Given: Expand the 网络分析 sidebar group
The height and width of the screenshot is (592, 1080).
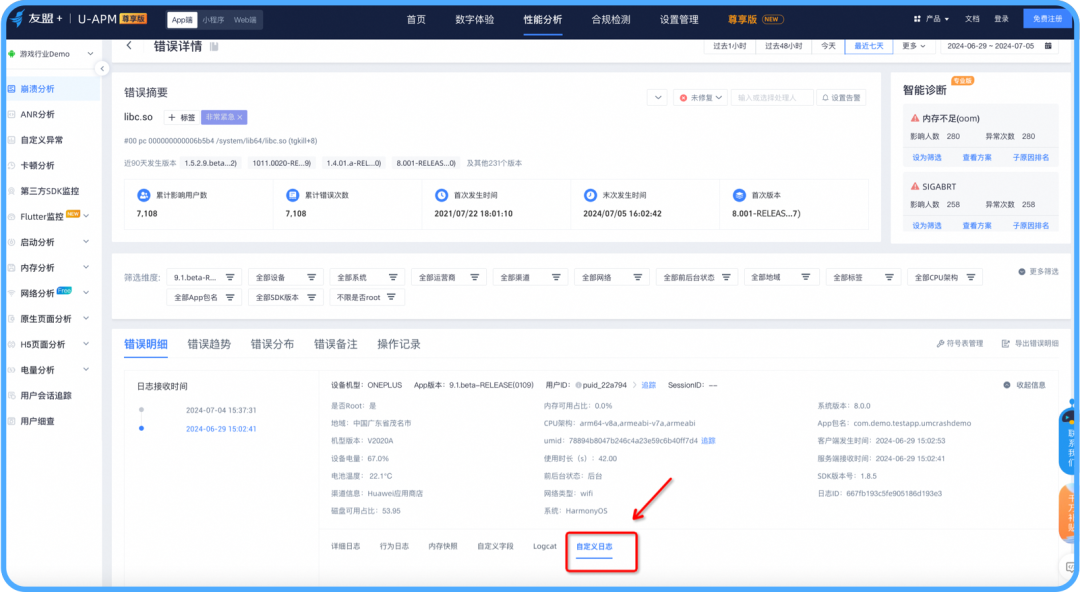Looking at the screenshot, I should [86, 293].
